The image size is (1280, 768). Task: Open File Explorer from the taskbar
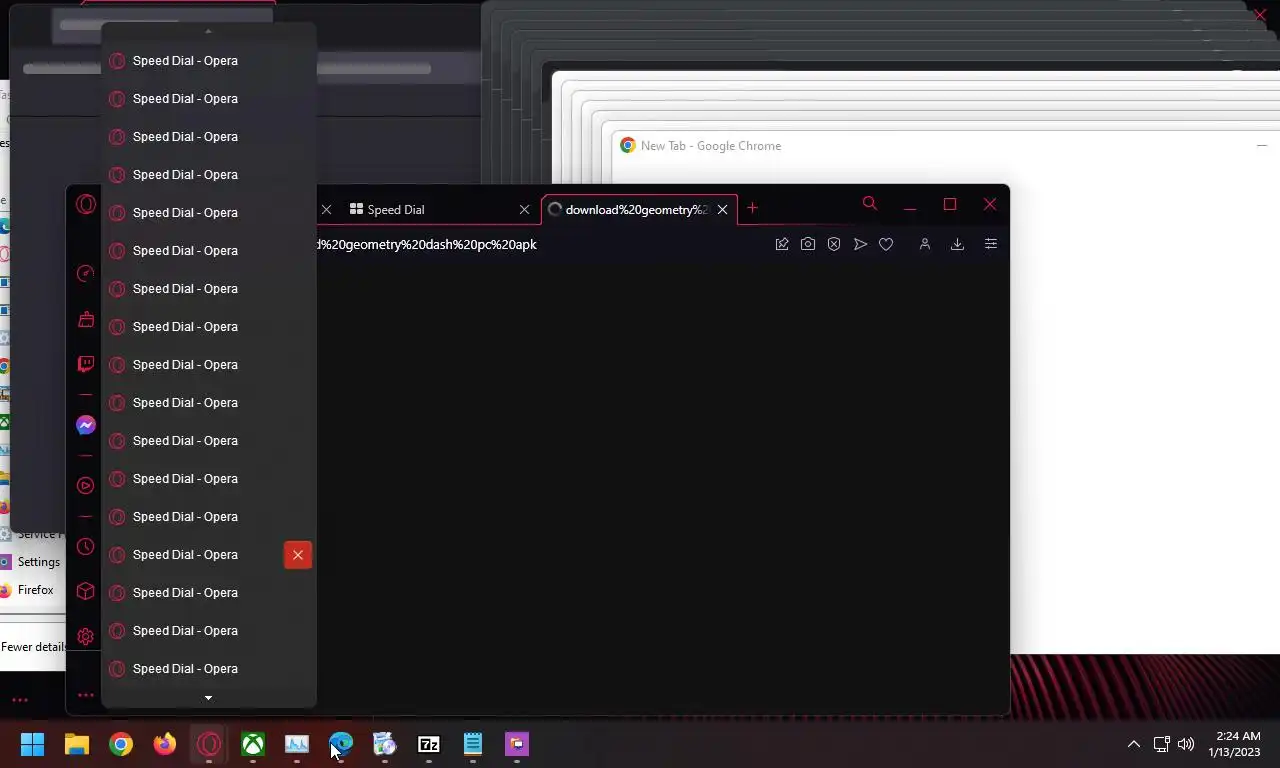tap(77, 744)
